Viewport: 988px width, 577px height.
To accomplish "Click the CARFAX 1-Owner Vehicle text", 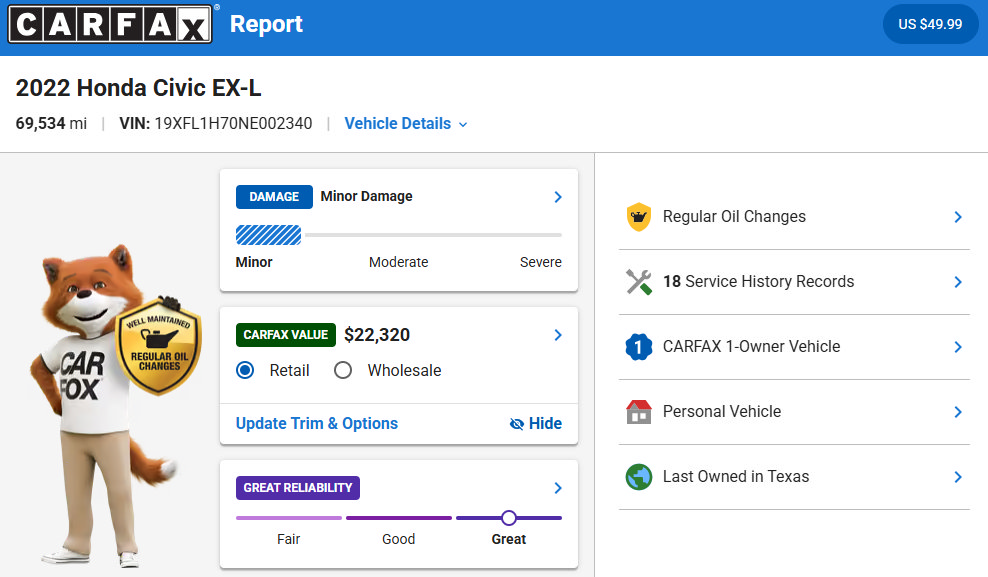I will pos(751,346).
